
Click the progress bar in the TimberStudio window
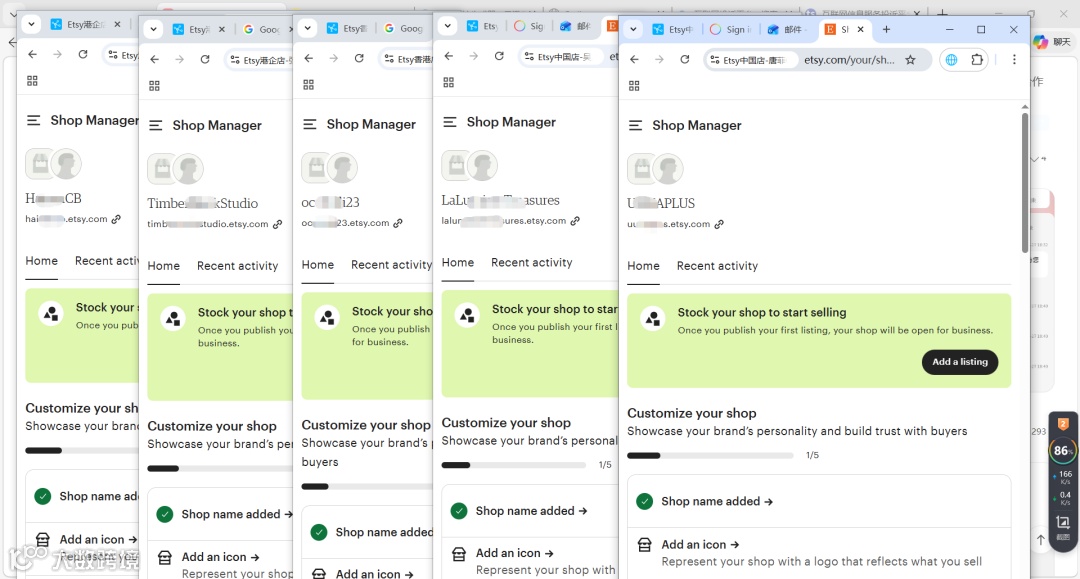coord(220,469)
